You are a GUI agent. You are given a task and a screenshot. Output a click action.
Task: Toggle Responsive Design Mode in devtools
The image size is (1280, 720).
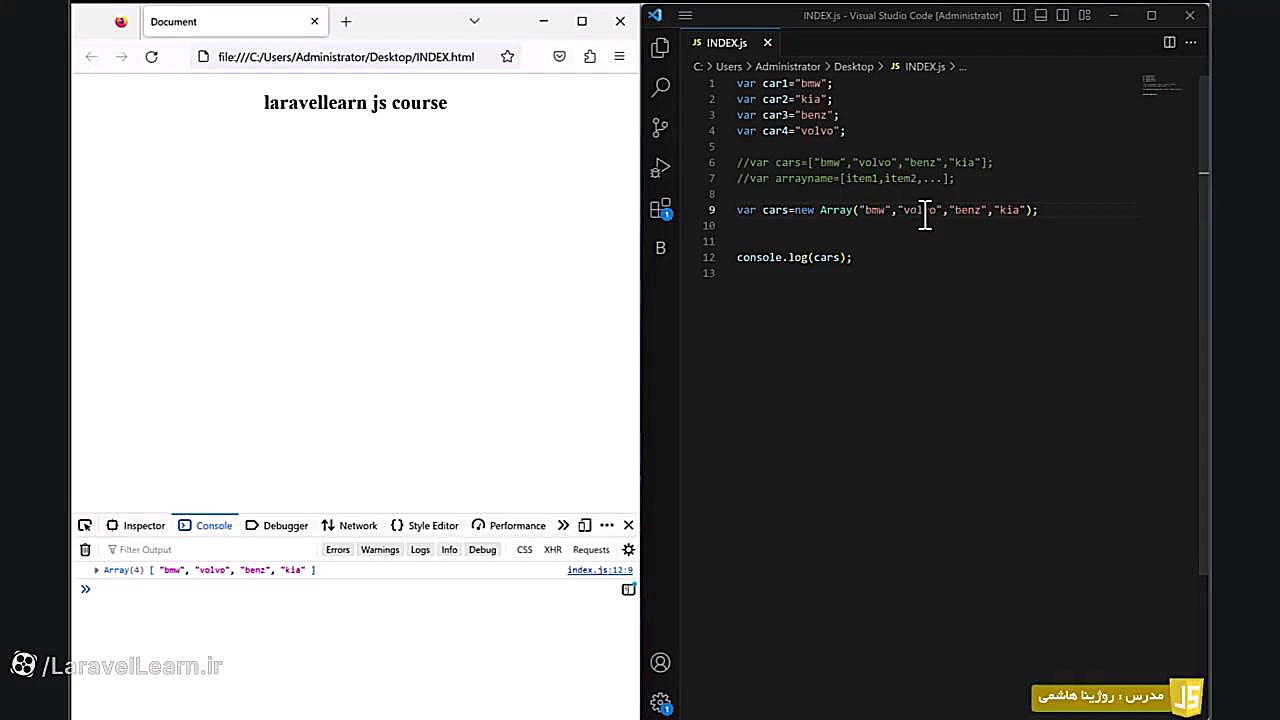tap(585, 525)
